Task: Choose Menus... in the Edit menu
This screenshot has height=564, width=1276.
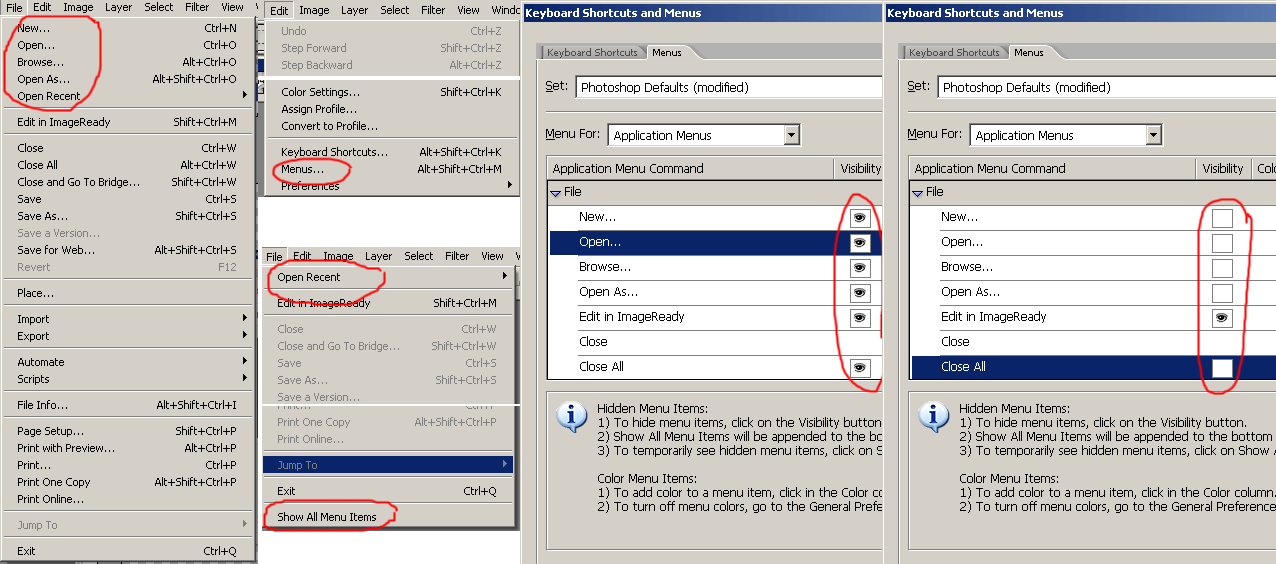Action: point(392,169)
